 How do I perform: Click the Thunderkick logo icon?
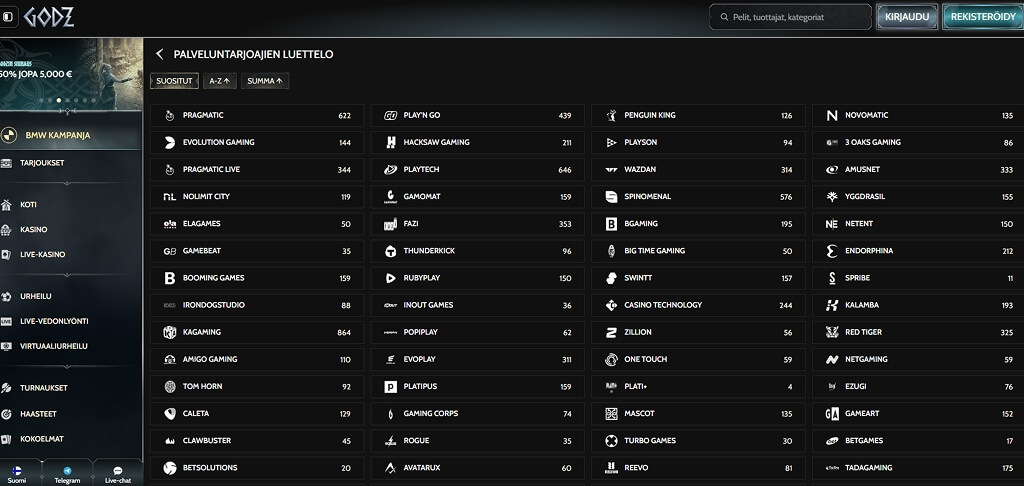click(x=391, y=251)
